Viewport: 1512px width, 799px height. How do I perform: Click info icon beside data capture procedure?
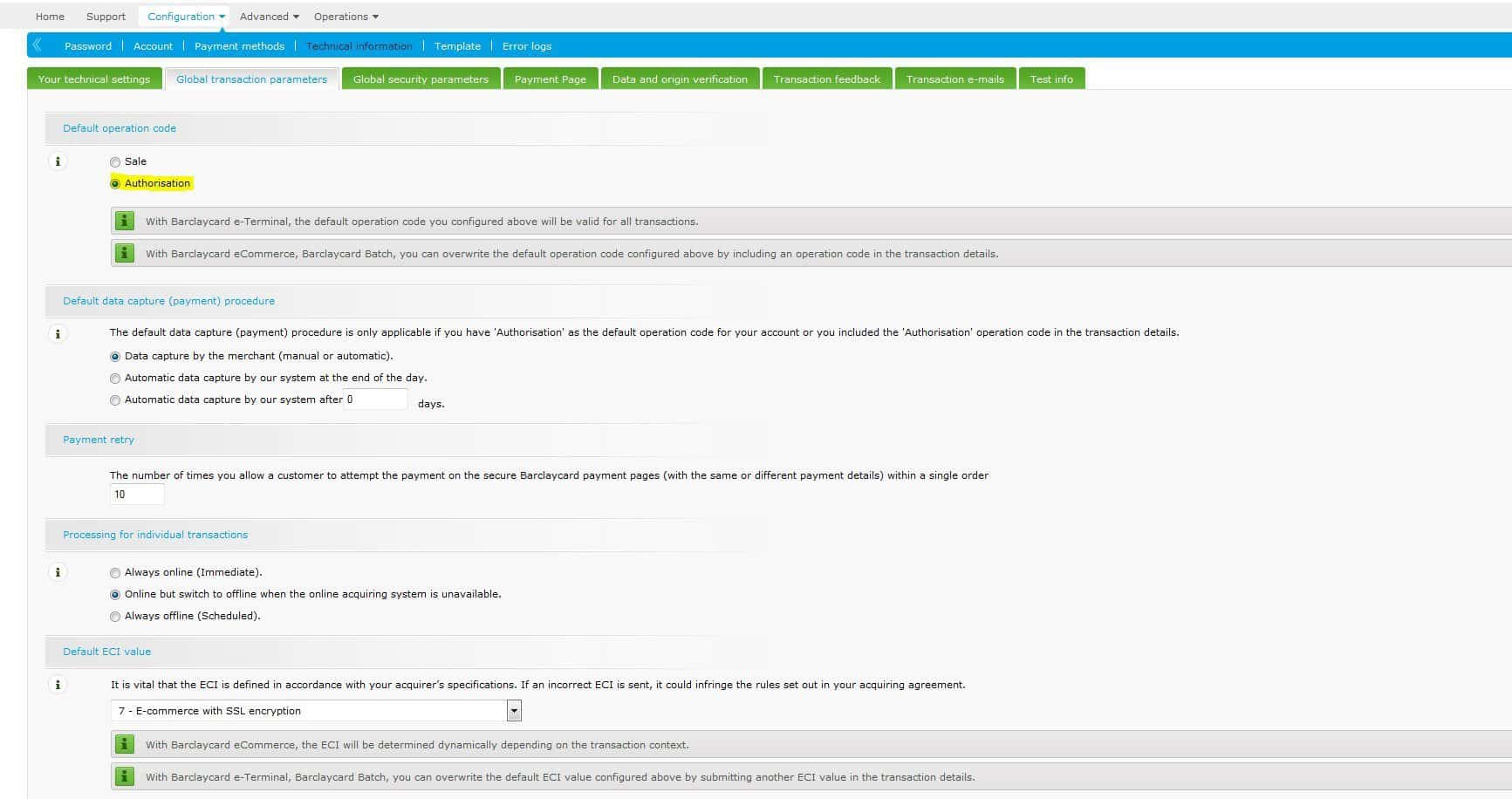click(x=58, y=333)
